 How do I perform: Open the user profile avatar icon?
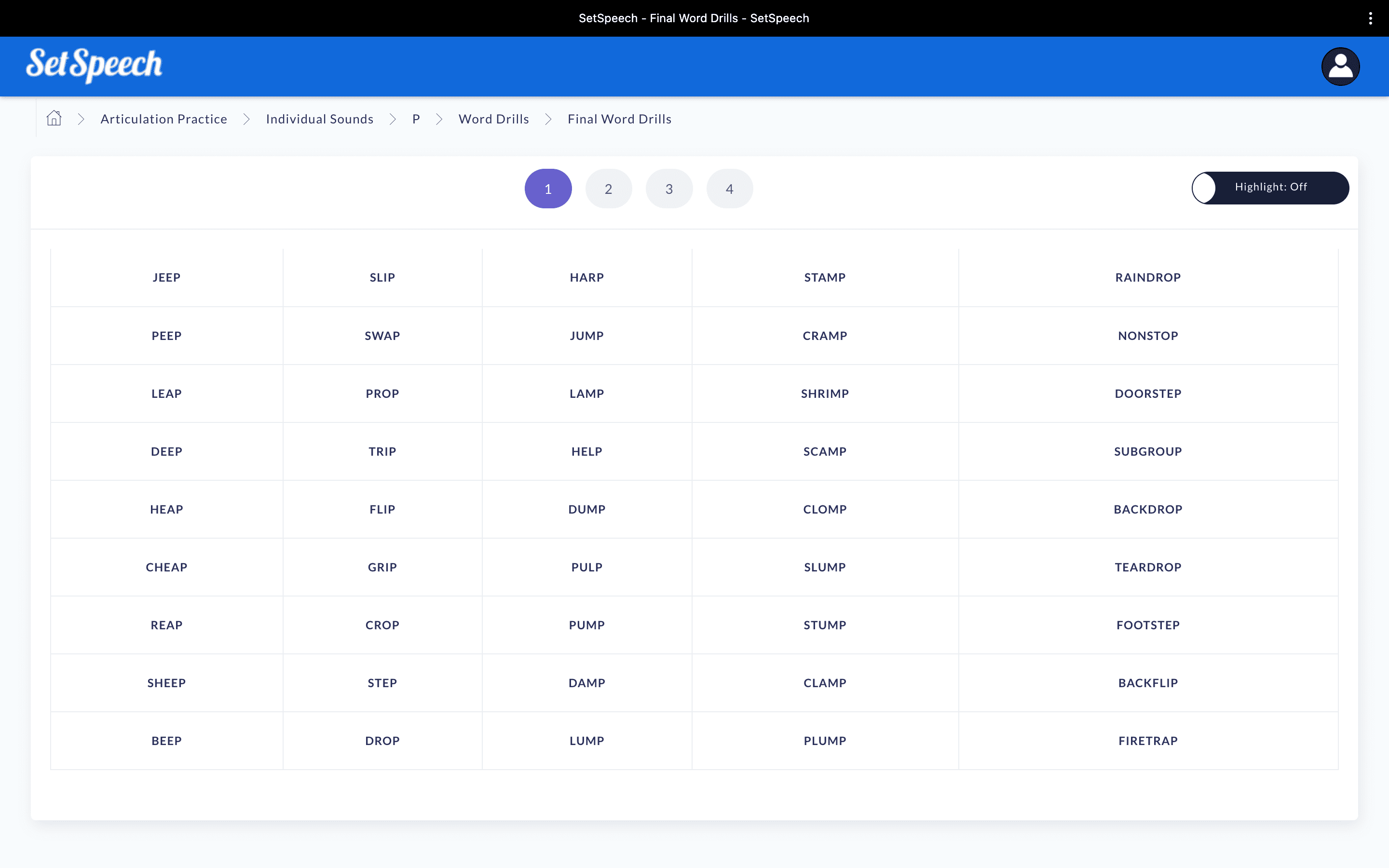click(1340, 67)
